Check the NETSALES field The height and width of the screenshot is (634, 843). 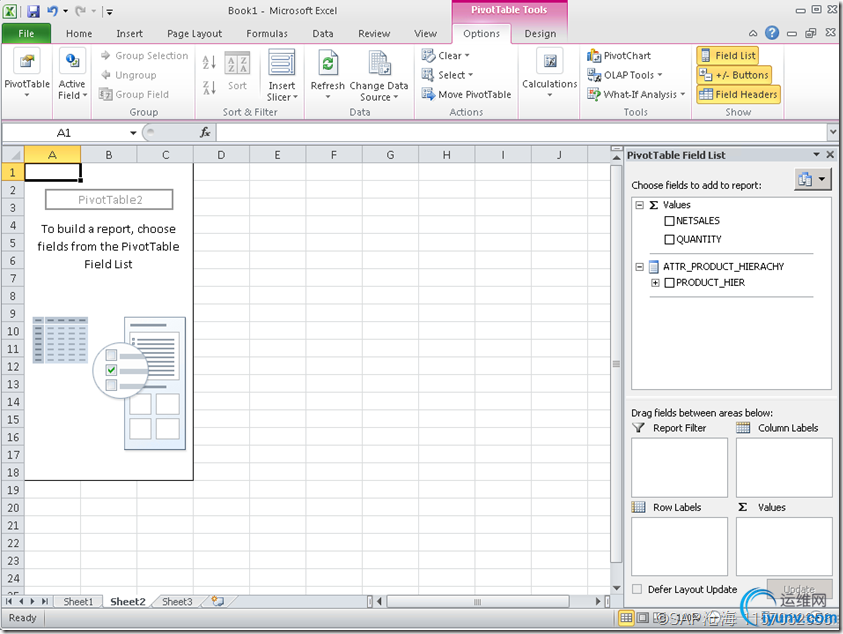[669, 221]
